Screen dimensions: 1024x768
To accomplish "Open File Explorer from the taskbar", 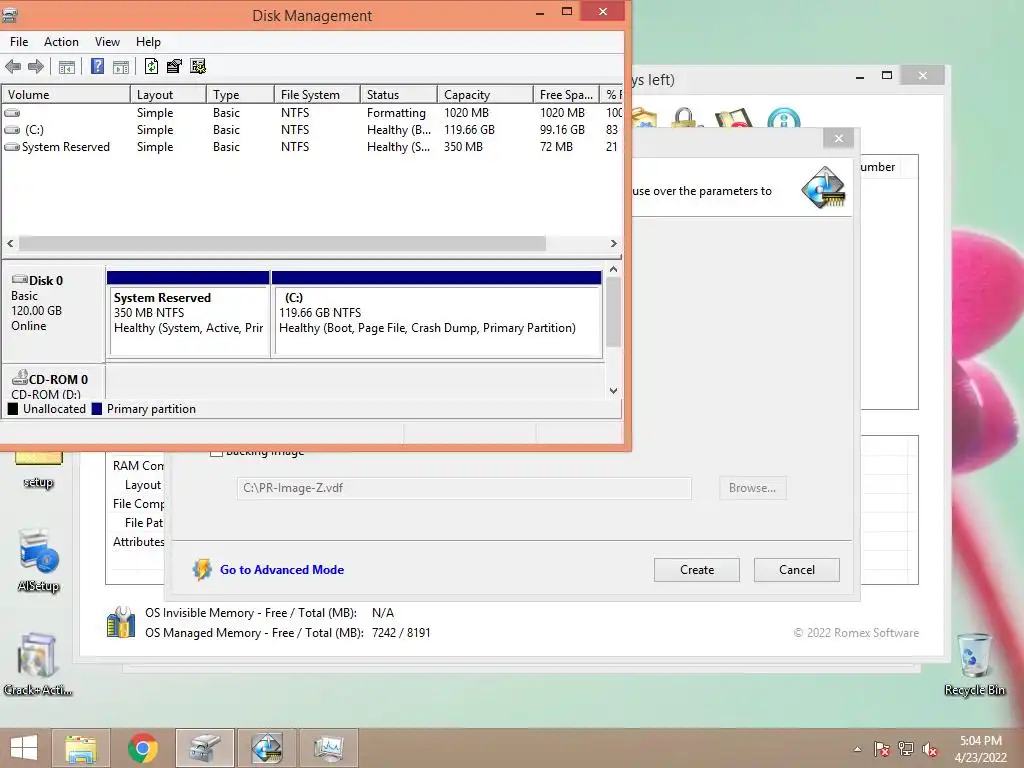I will pos(80,748).
